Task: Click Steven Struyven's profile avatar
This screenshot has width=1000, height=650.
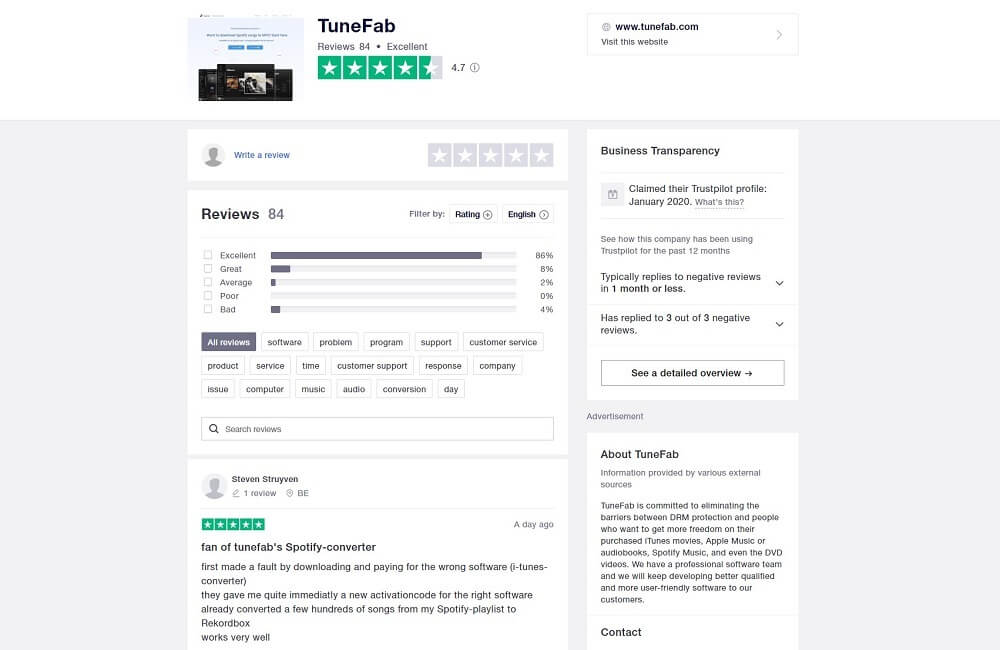Action: point(214,486)
